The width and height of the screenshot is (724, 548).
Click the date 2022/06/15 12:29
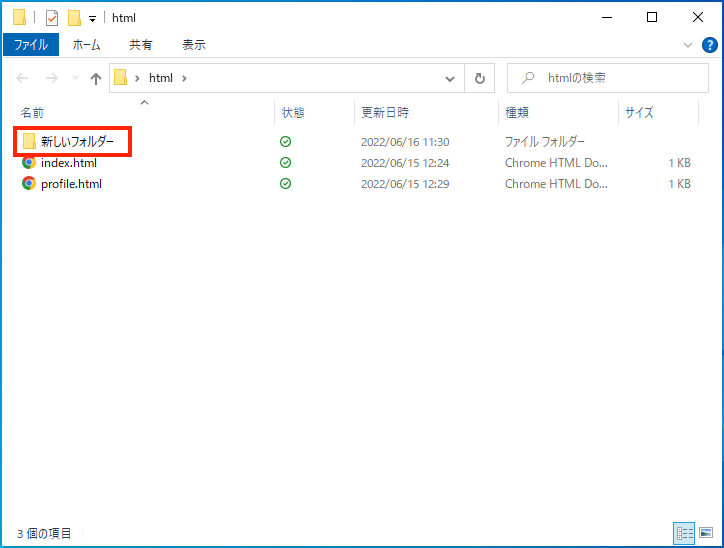[405, 184]
